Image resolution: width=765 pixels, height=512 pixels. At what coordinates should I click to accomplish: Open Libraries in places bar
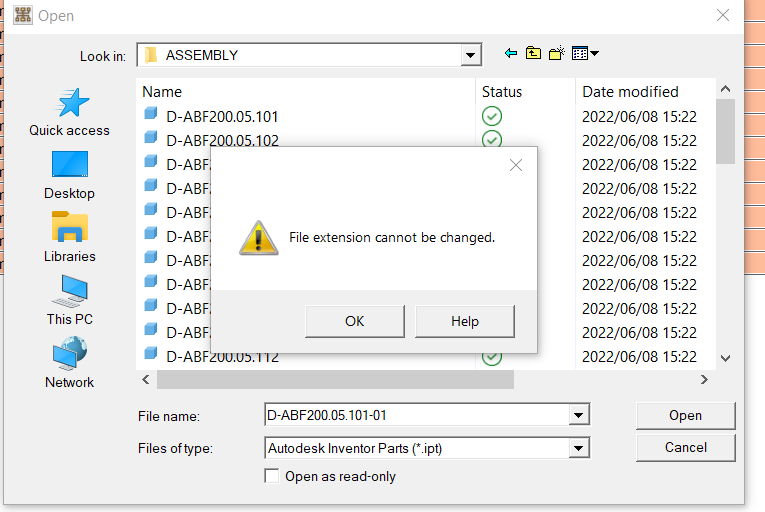69,237
